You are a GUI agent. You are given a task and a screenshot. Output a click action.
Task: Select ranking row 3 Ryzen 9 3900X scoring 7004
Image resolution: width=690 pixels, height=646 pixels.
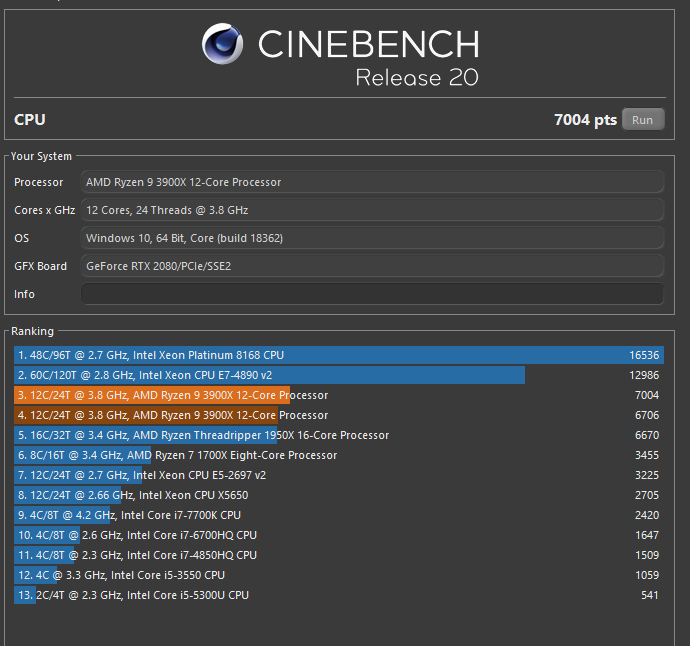tap(339, 395)
